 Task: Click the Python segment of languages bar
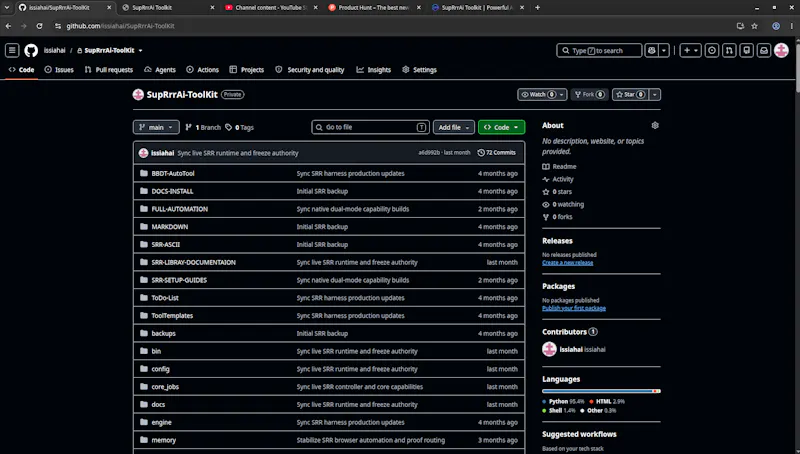[597, 391]
